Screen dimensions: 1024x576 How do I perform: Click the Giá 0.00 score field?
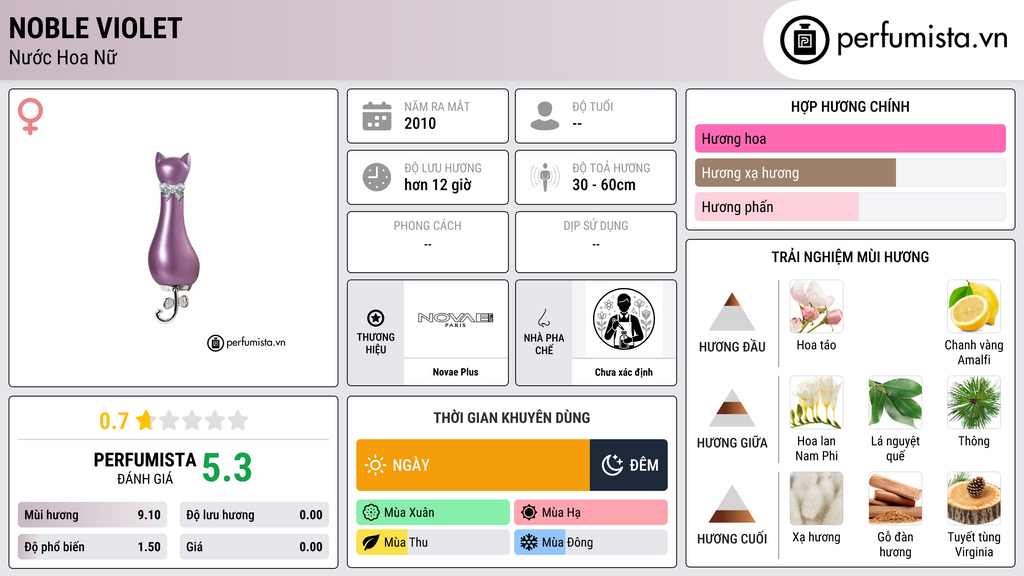(254, 547)
